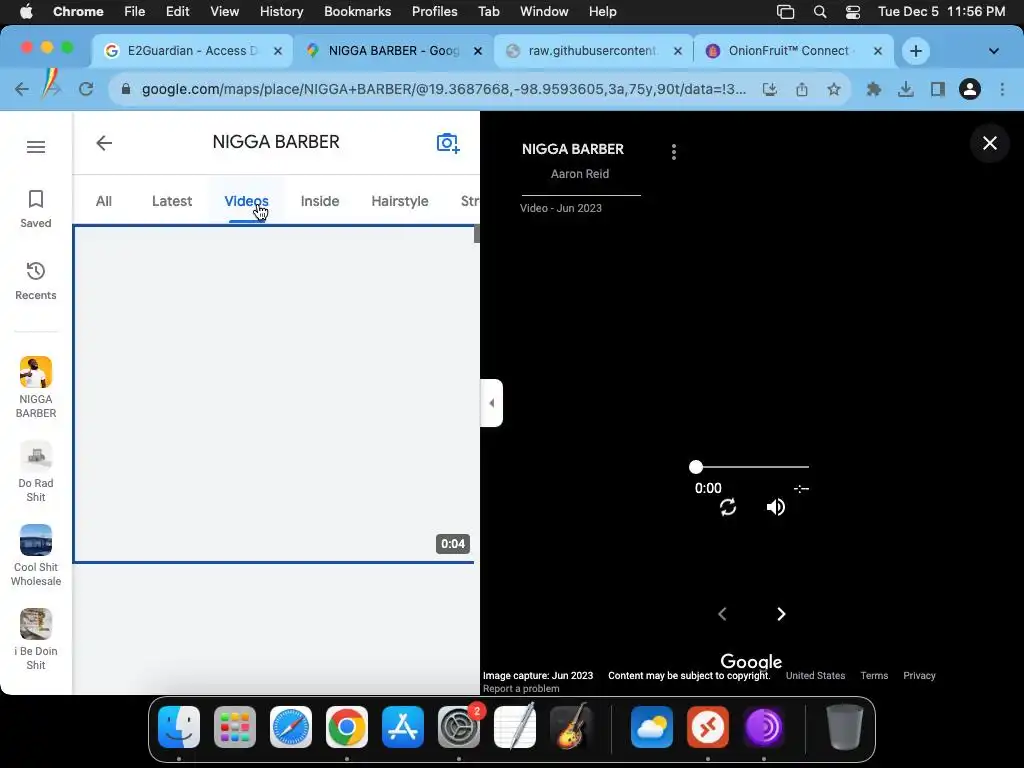The height and width of the screenshot is (768, 1024).
Task: Click photo panel scrollbar thumb
Action: [477, 234]
